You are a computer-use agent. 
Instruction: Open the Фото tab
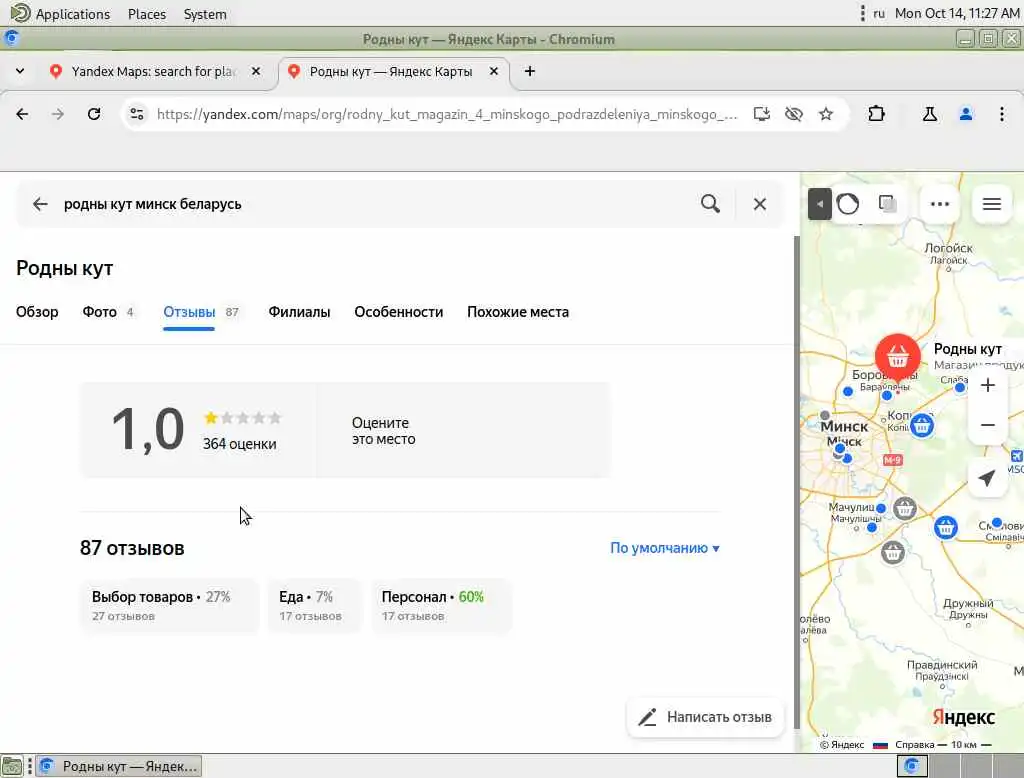108,312
